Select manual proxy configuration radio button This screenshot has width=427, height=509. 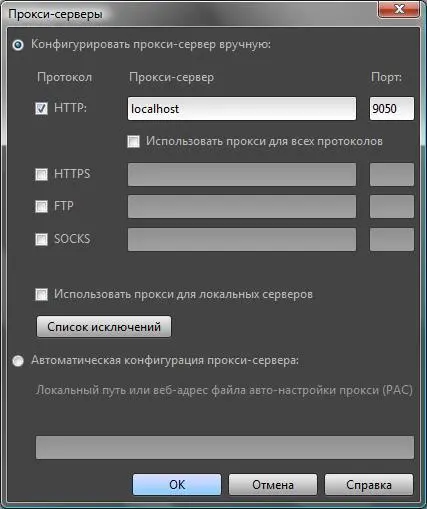click(x=18, y=45)
